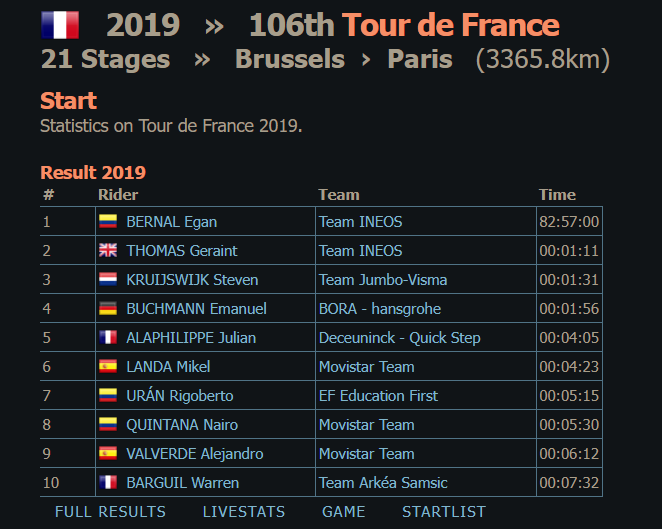The height and width of the screenshot is (529, 662).
Task: Open the Deceuninck - Quick Step team link
Action: (399, 338)
